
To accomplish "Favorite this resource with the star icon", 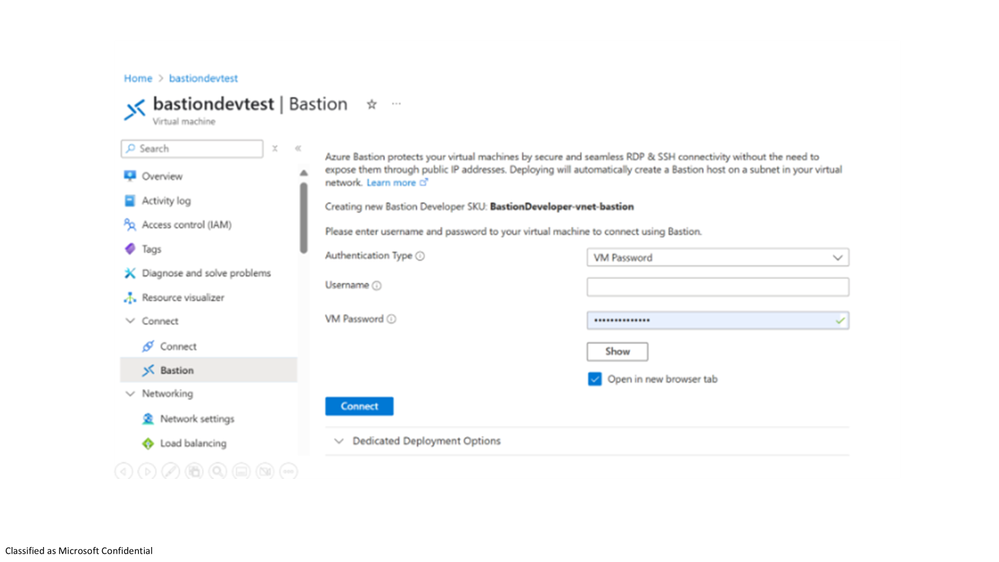I will (371, 104).
